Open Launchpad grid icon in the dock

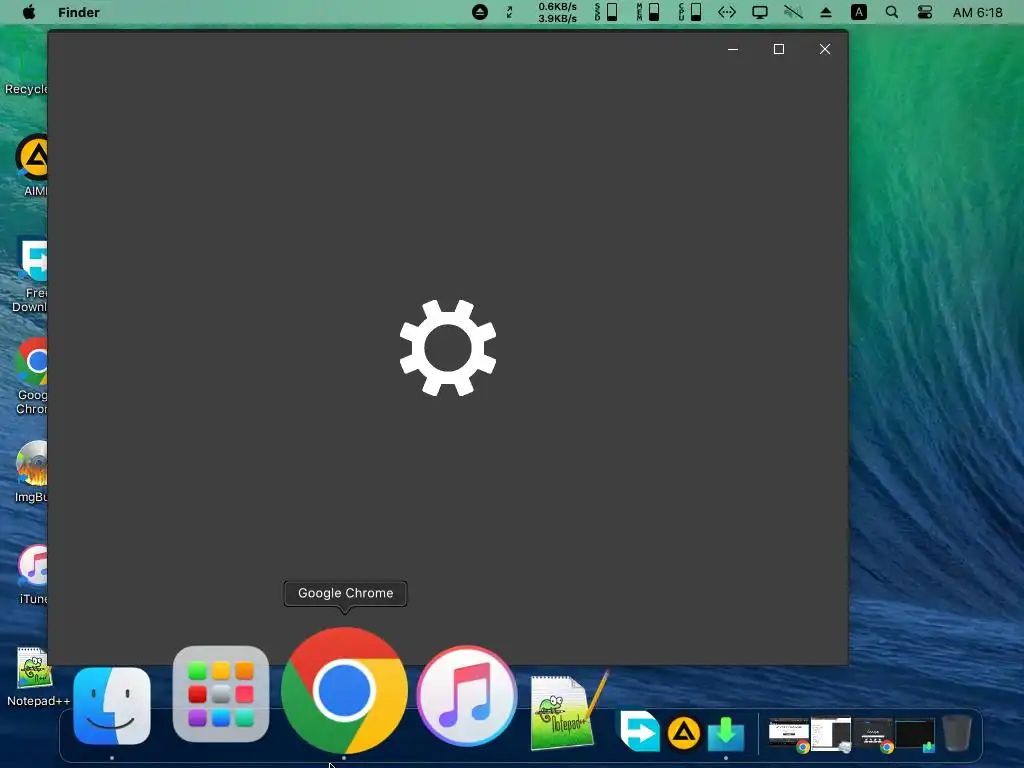(x=221, y=694)
